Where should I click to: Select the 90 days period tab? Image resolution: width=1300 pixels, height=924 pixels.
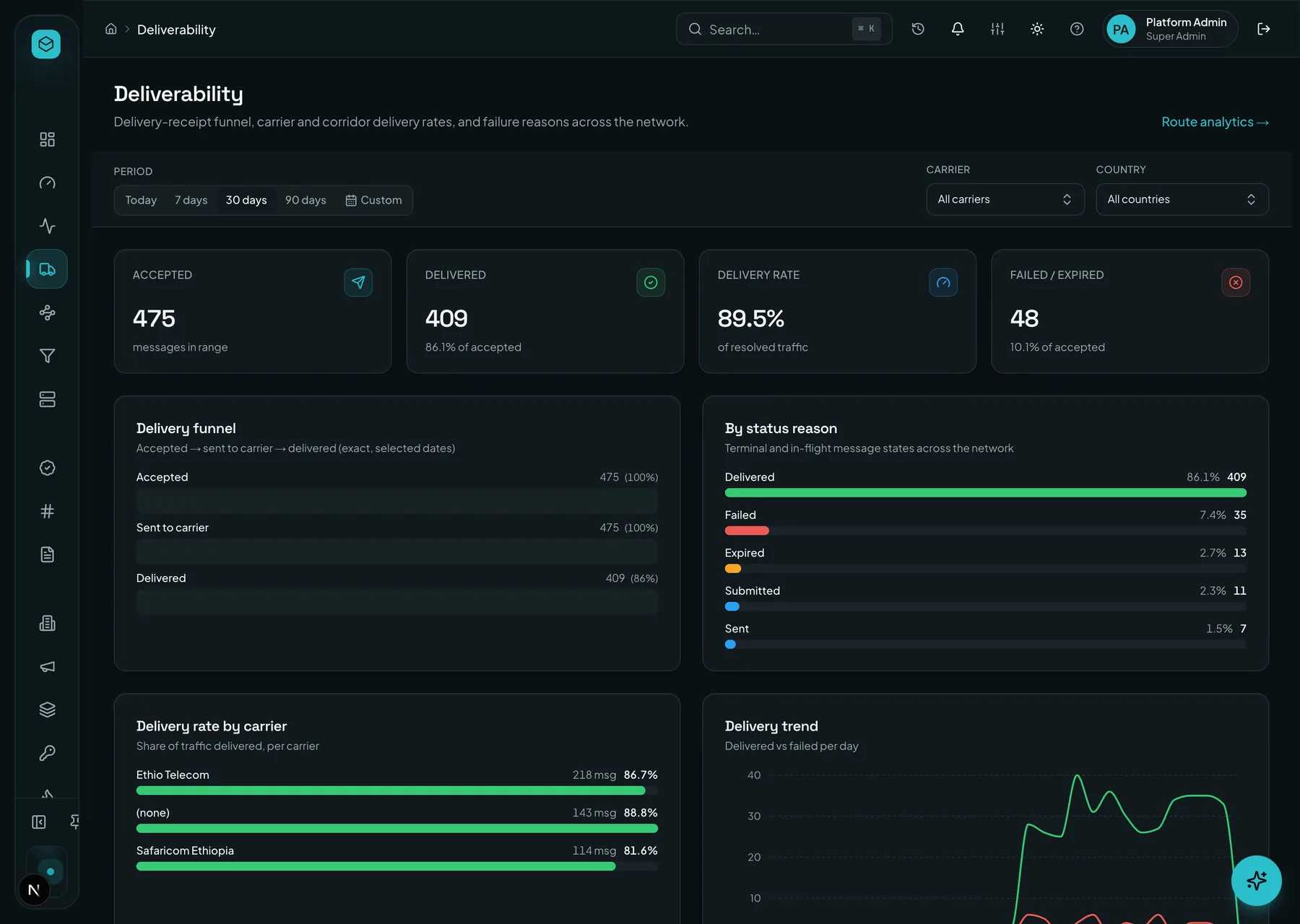coord(305,200)
